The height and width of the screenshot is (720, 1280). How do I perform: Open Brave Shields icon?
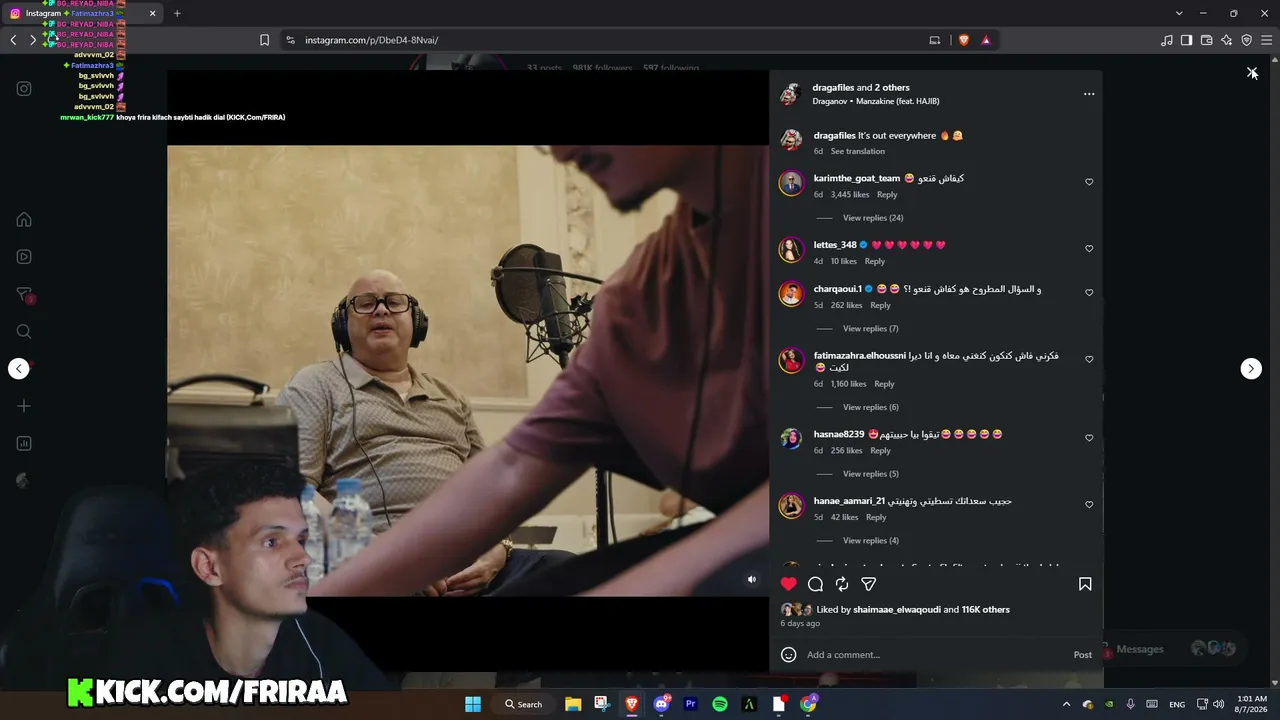click(964, 40)
